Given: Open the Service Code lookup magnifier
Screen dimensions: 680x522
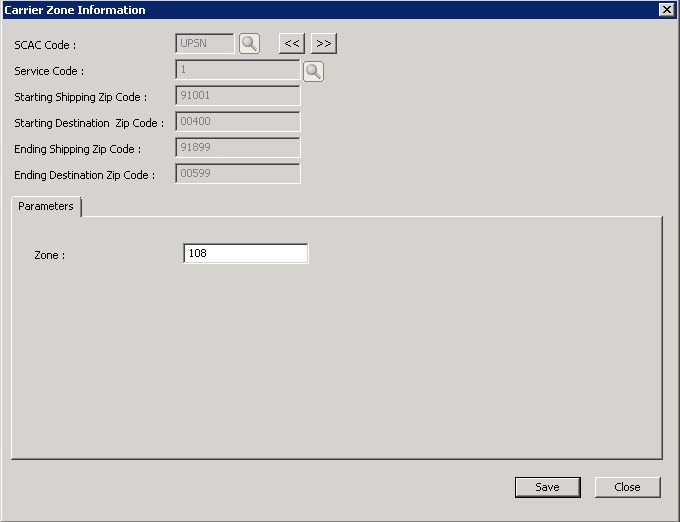Looking at the screenshot, I should (313, 71).
